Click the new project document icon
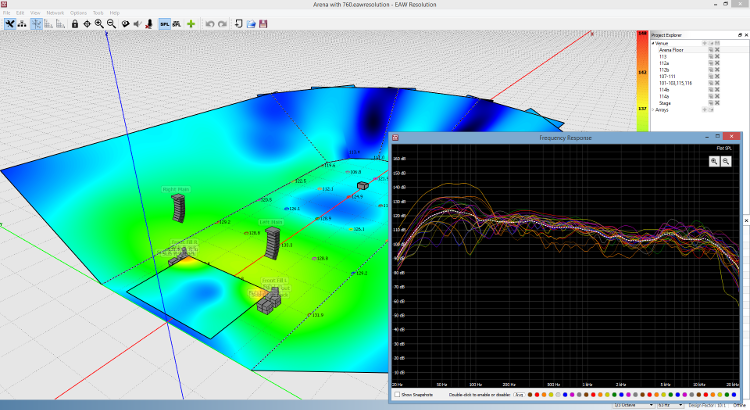750x410 pixels. [239, 24]
